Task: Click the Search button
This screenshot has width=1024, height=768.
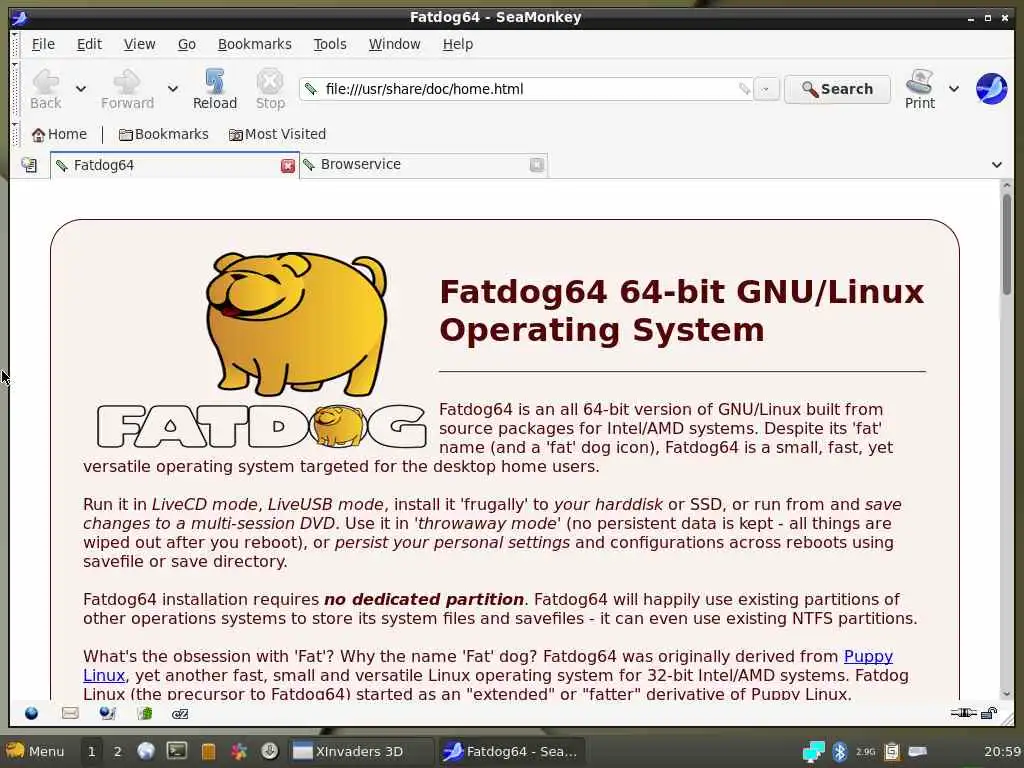Action: 837,89
